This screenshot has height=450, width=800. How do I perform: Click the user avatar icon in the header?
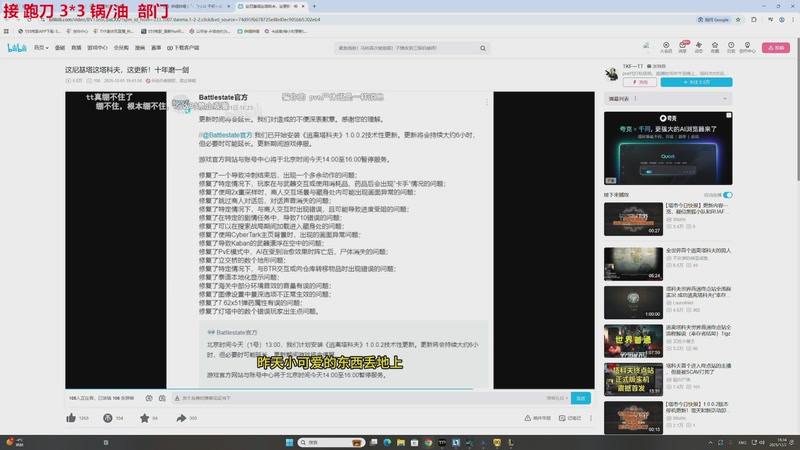click(x=646, y=47)
